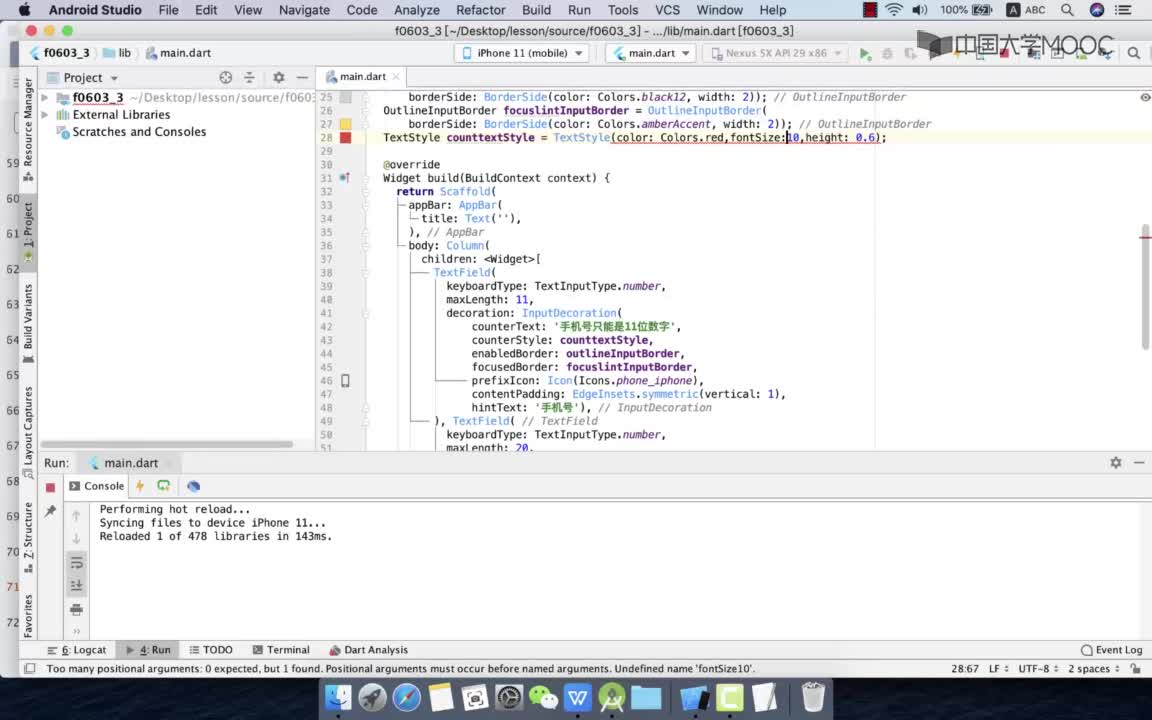Screen dimensions: 1152x720
Task: Toggle scroll to end in console
Action: pyautogui.click(x=76, y=586)
